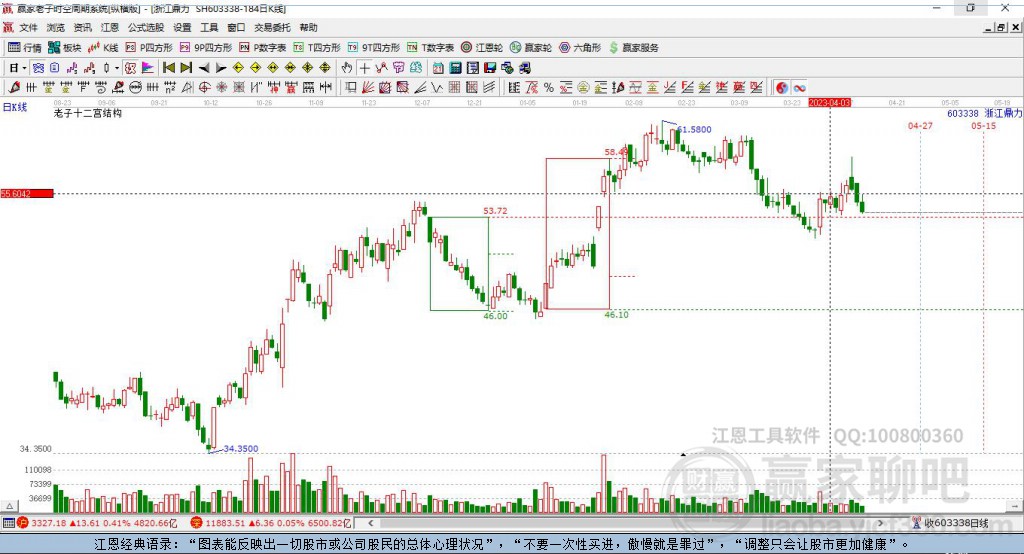Viewport: 1024px width, 554px height.
Task: Click the 55.6042 red price tag
Action: [x=27, y=193]
